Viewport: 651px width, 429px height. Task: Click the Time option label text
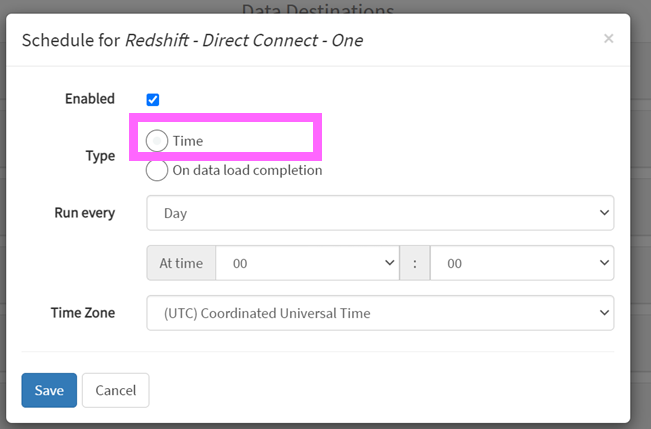[x=188, y=141]
